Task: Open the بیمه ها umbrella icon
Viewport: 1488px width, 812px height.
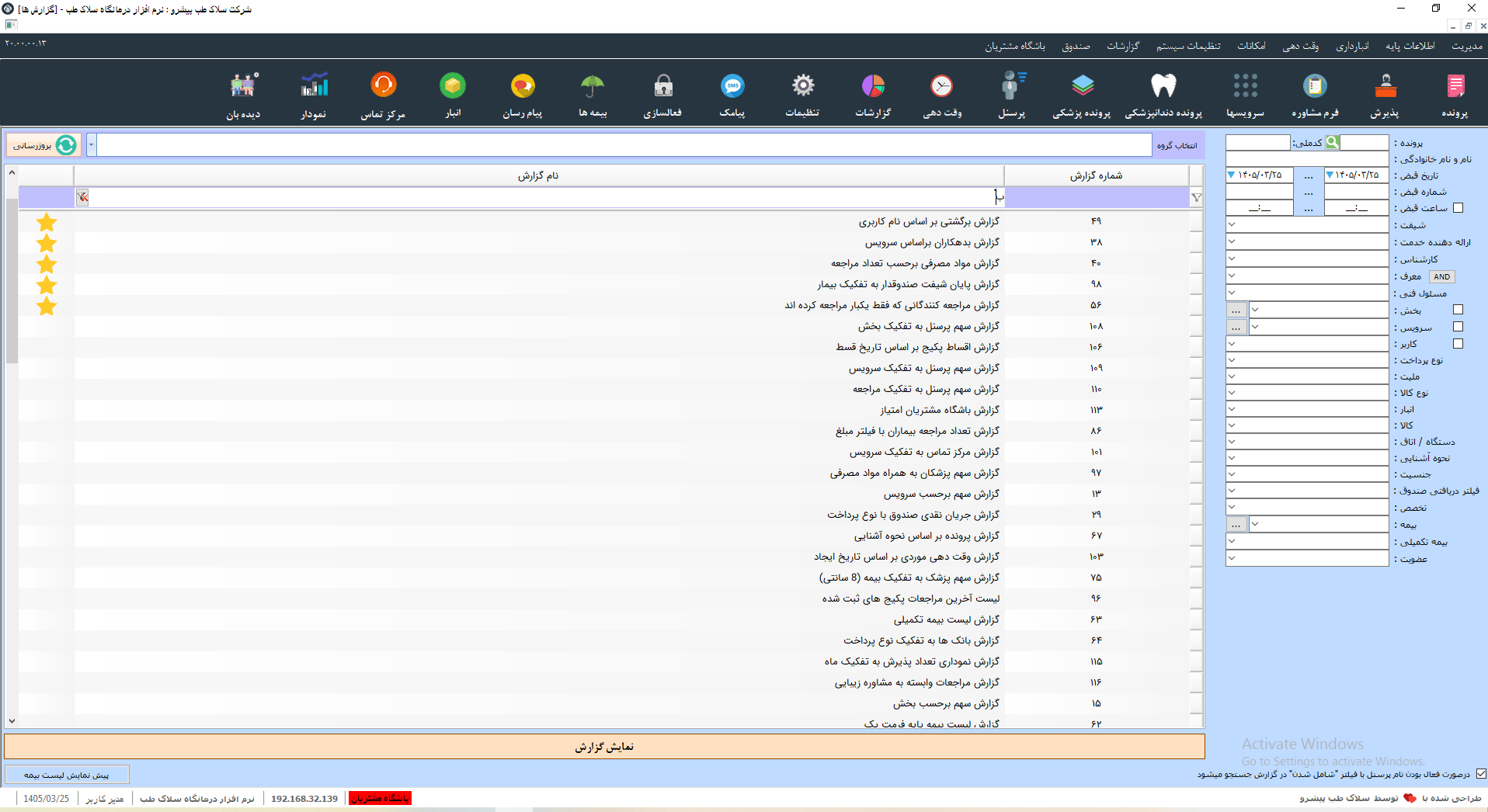Action: 593,85
